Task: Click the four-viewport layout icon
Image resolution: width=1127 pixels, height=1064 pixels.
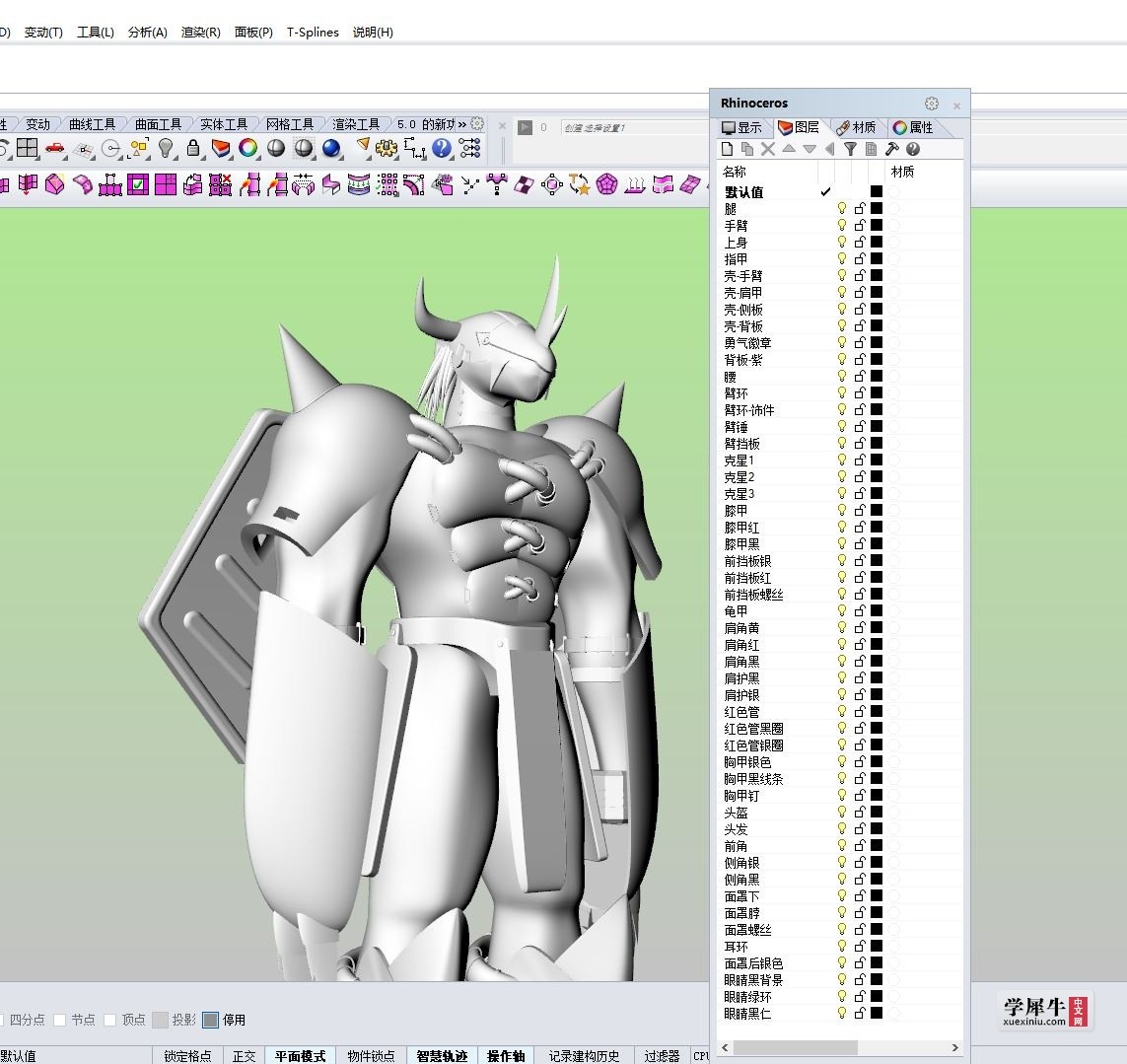Action: [x=28, y=148]
